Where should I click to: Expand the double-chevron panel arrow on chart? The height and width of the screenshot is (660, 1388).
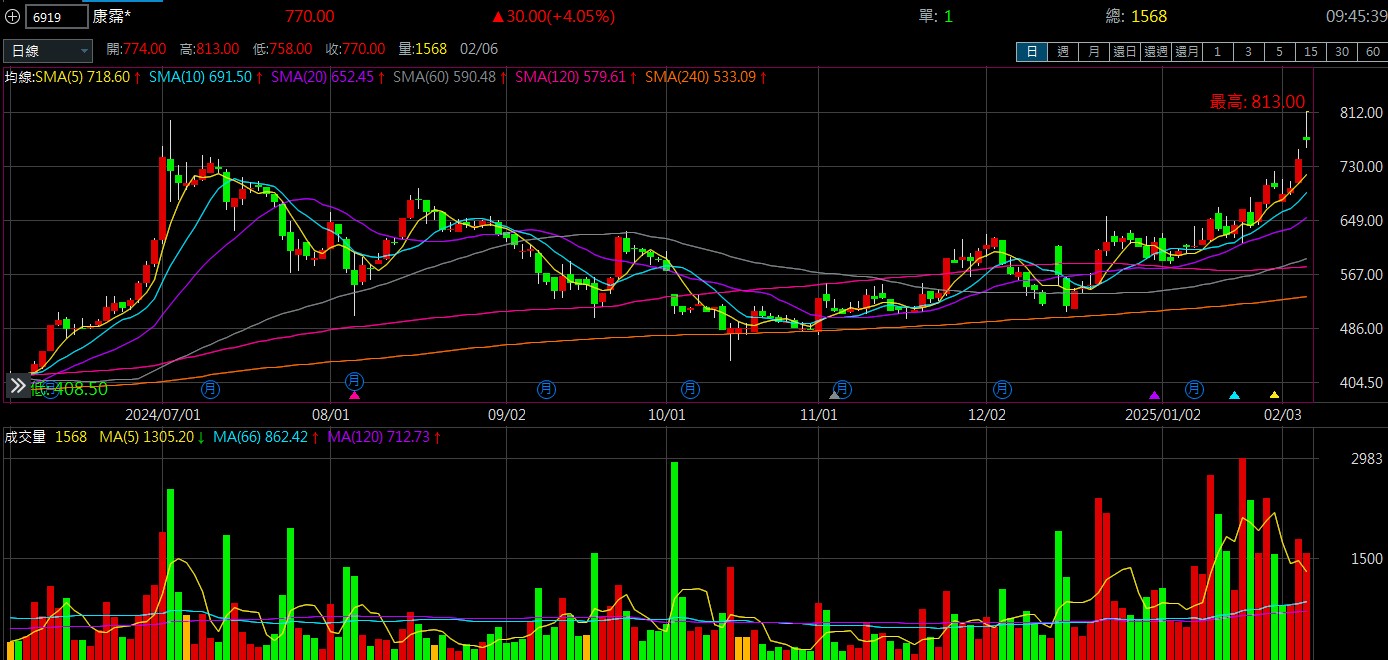(x=17, y=385)
